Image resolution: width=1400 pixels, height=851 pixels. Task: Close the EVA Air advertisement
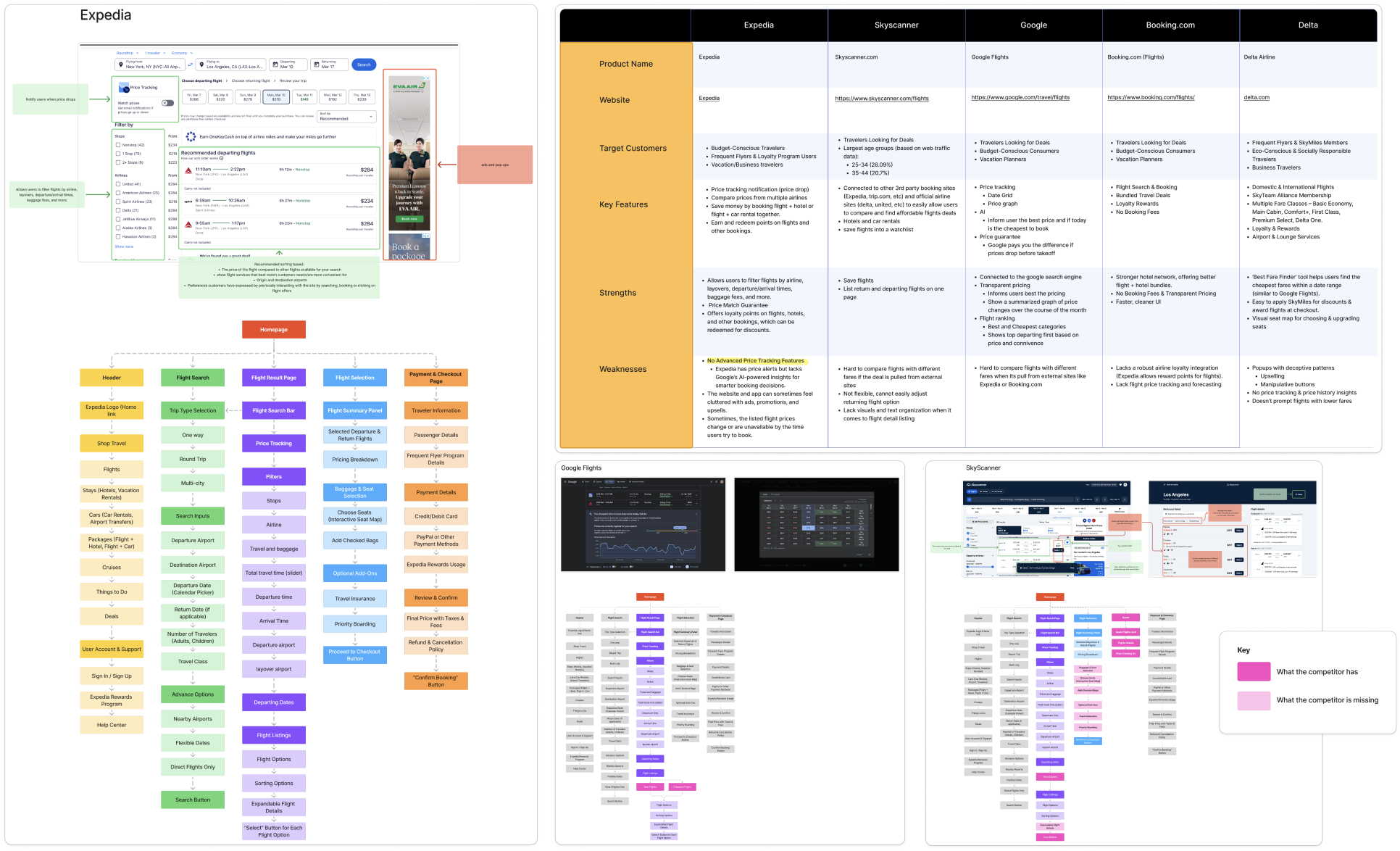(427, 78)
